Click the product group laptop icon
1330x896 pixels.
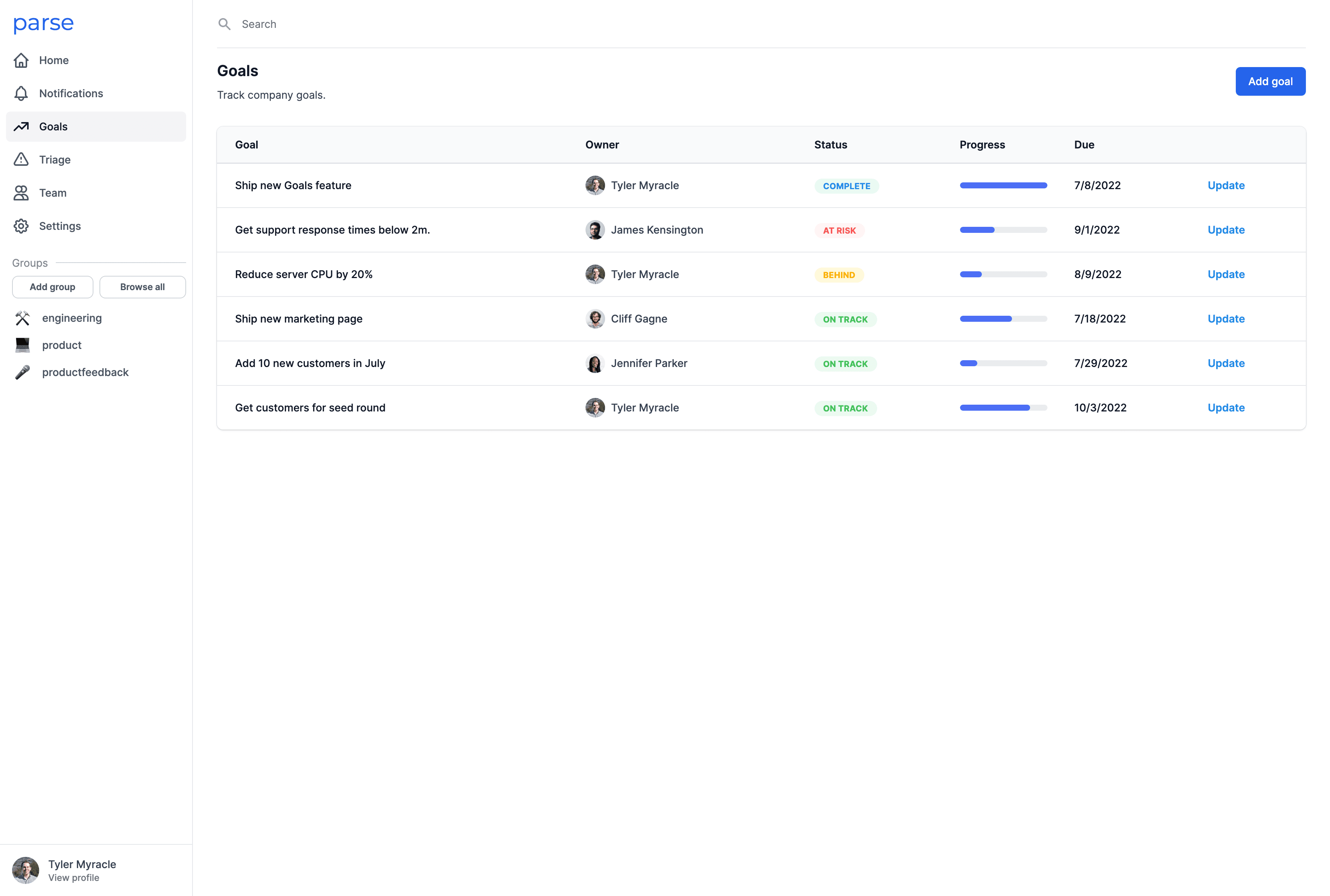[22, 345]
